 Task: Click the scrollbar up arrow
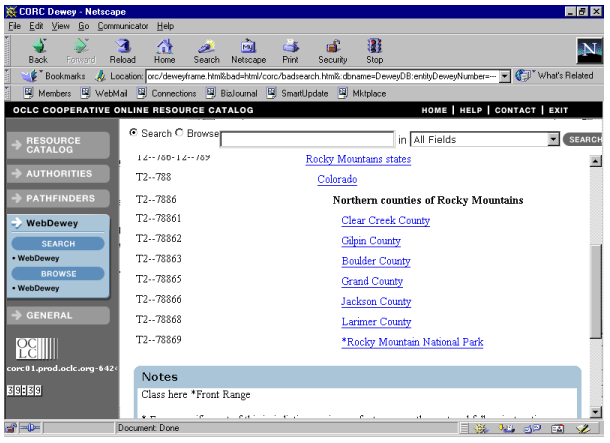pos(596,161)
